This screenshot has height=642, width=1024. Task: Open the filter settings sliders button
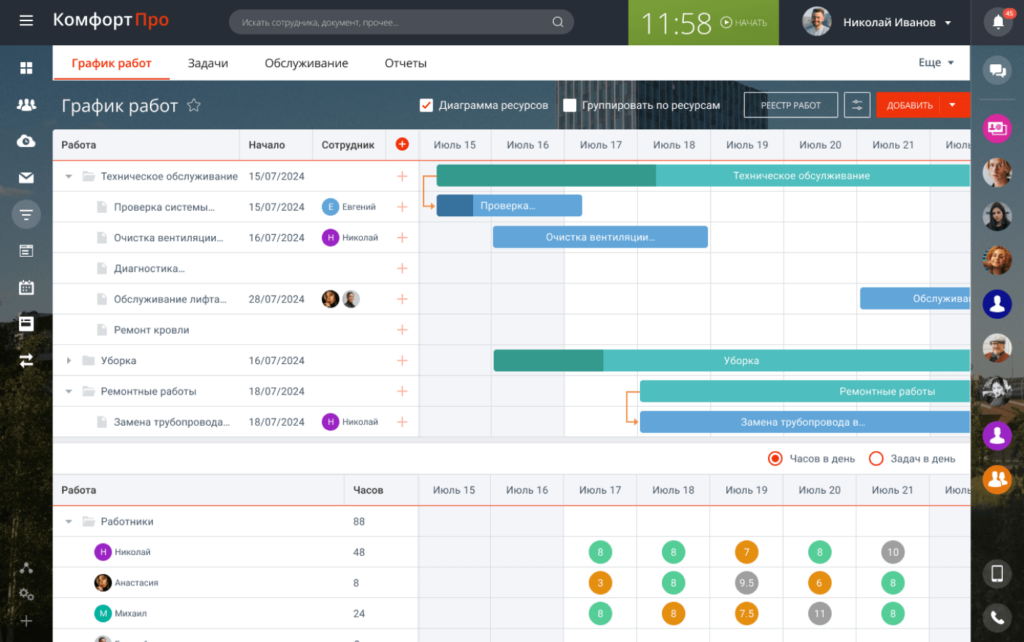pyautogui.click(x=857, y=105)
